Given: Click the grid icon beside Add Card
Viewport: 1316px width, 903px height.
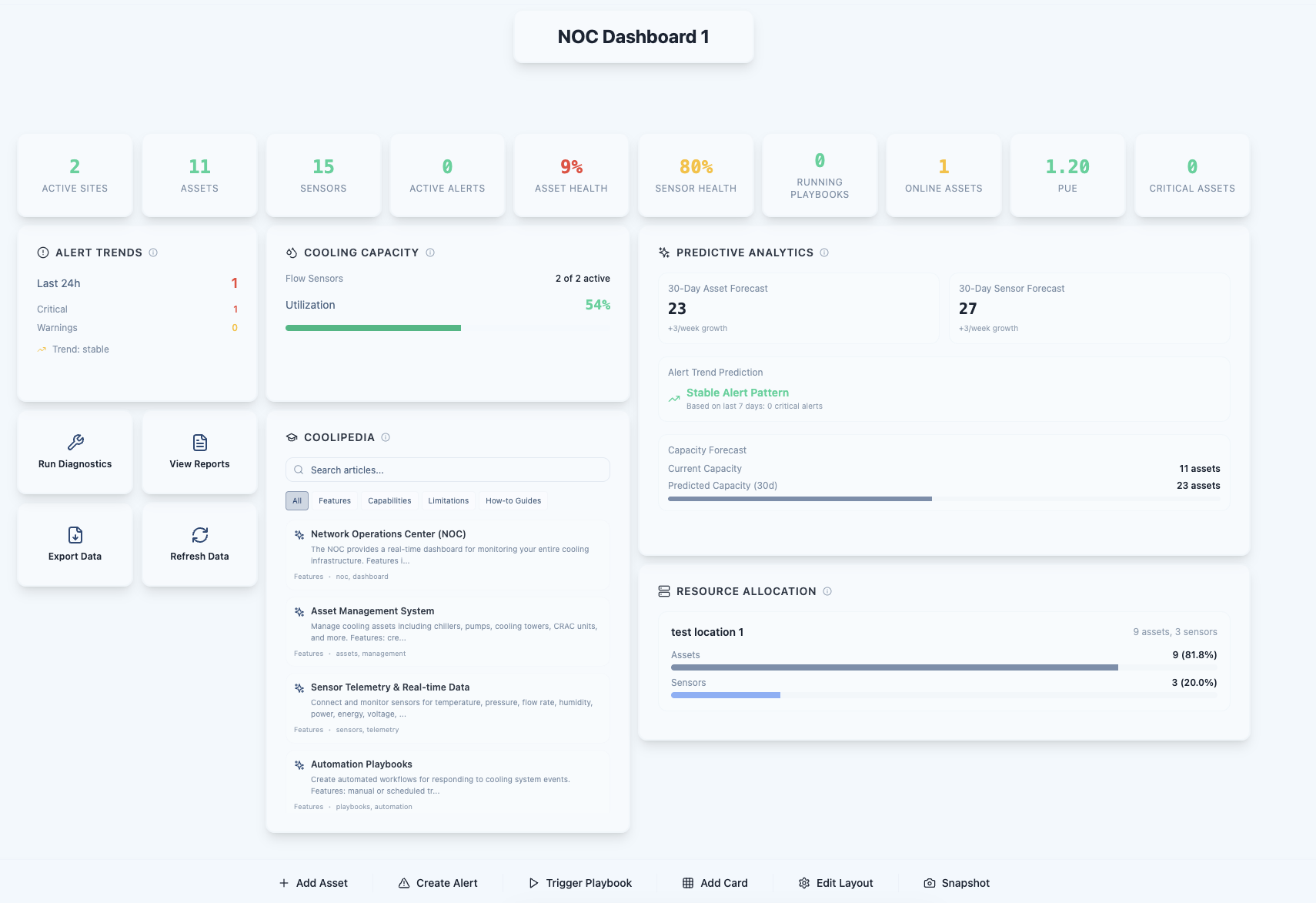Looking at the screenshot, I should [x=688, y=883].
